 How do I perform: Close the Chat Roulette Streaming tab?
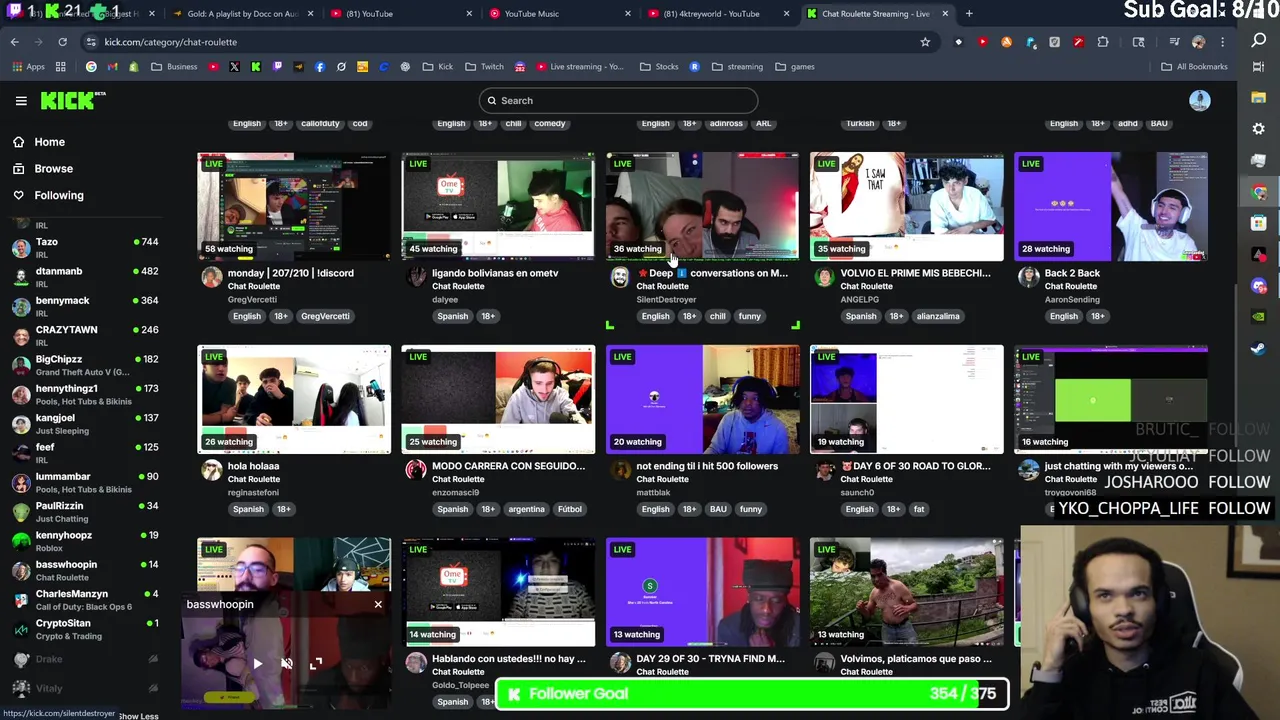[944, 14]
